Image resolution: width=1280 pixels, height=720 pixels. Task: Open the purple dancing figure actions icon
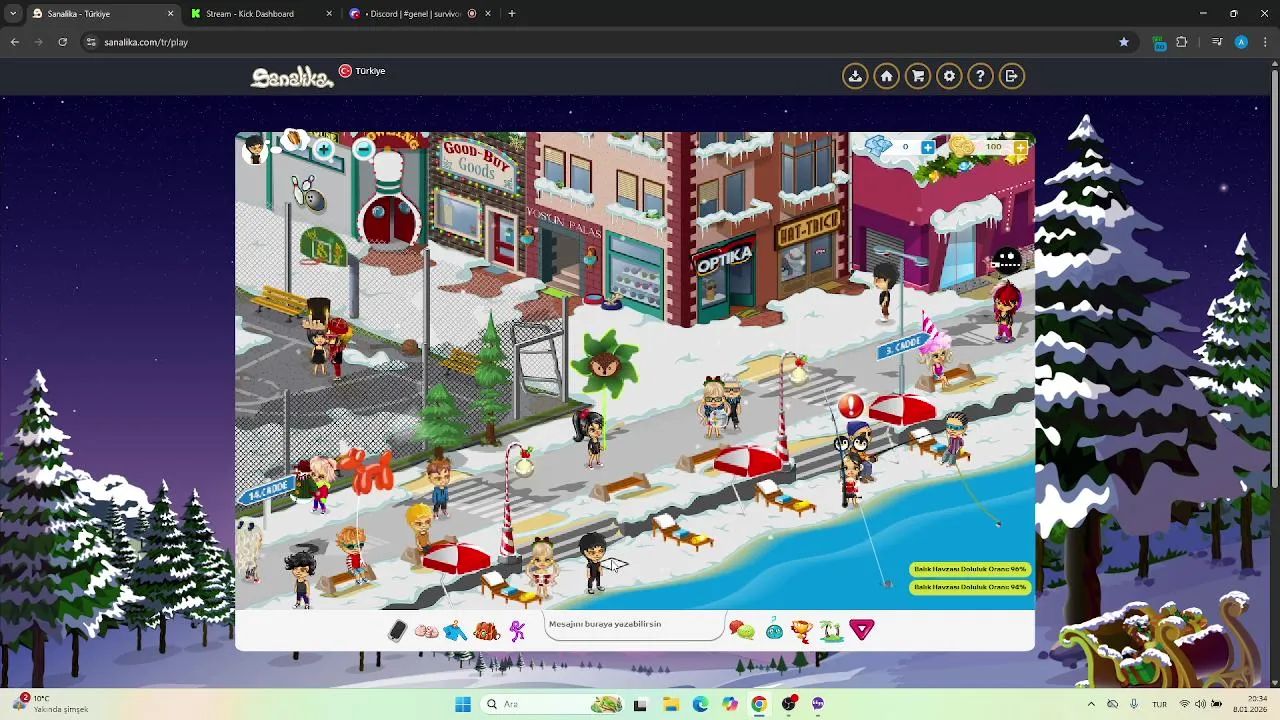coord(517,630)
